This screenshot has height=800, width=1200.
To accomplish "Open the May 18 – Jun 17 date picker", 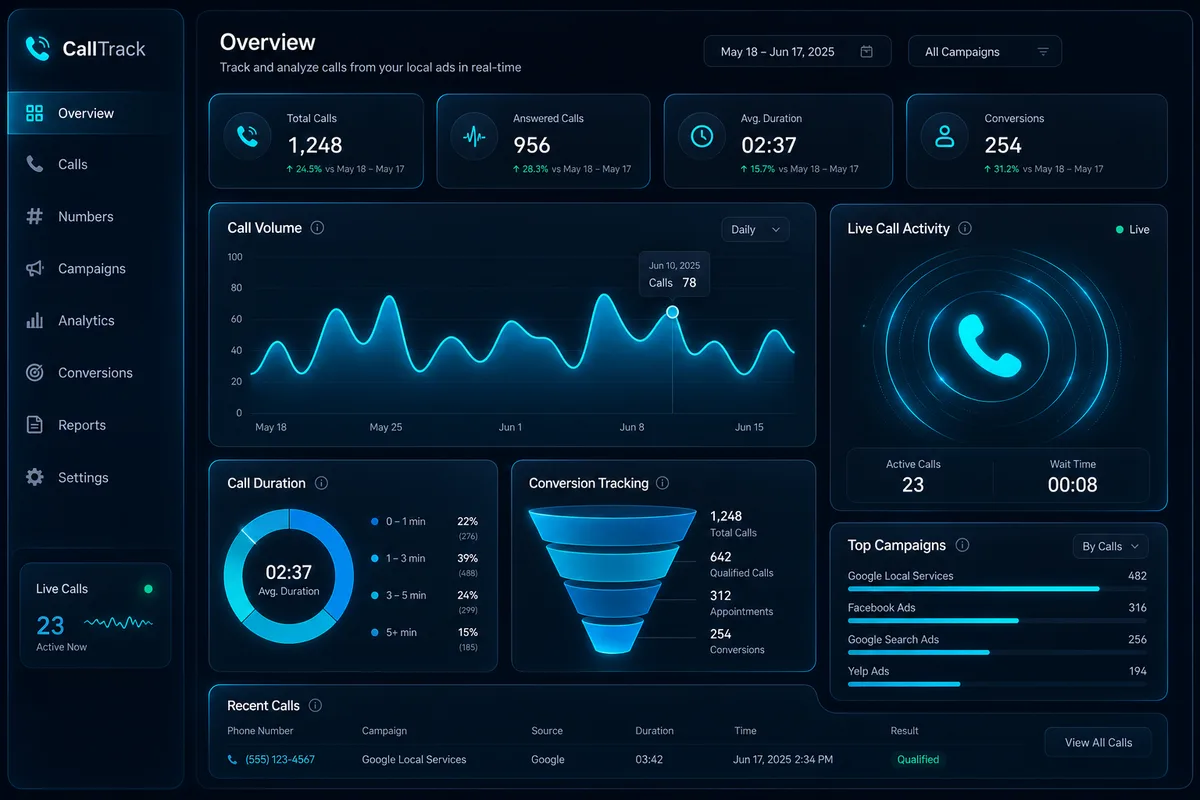I will pyautogui.click(x=797, y=52).
